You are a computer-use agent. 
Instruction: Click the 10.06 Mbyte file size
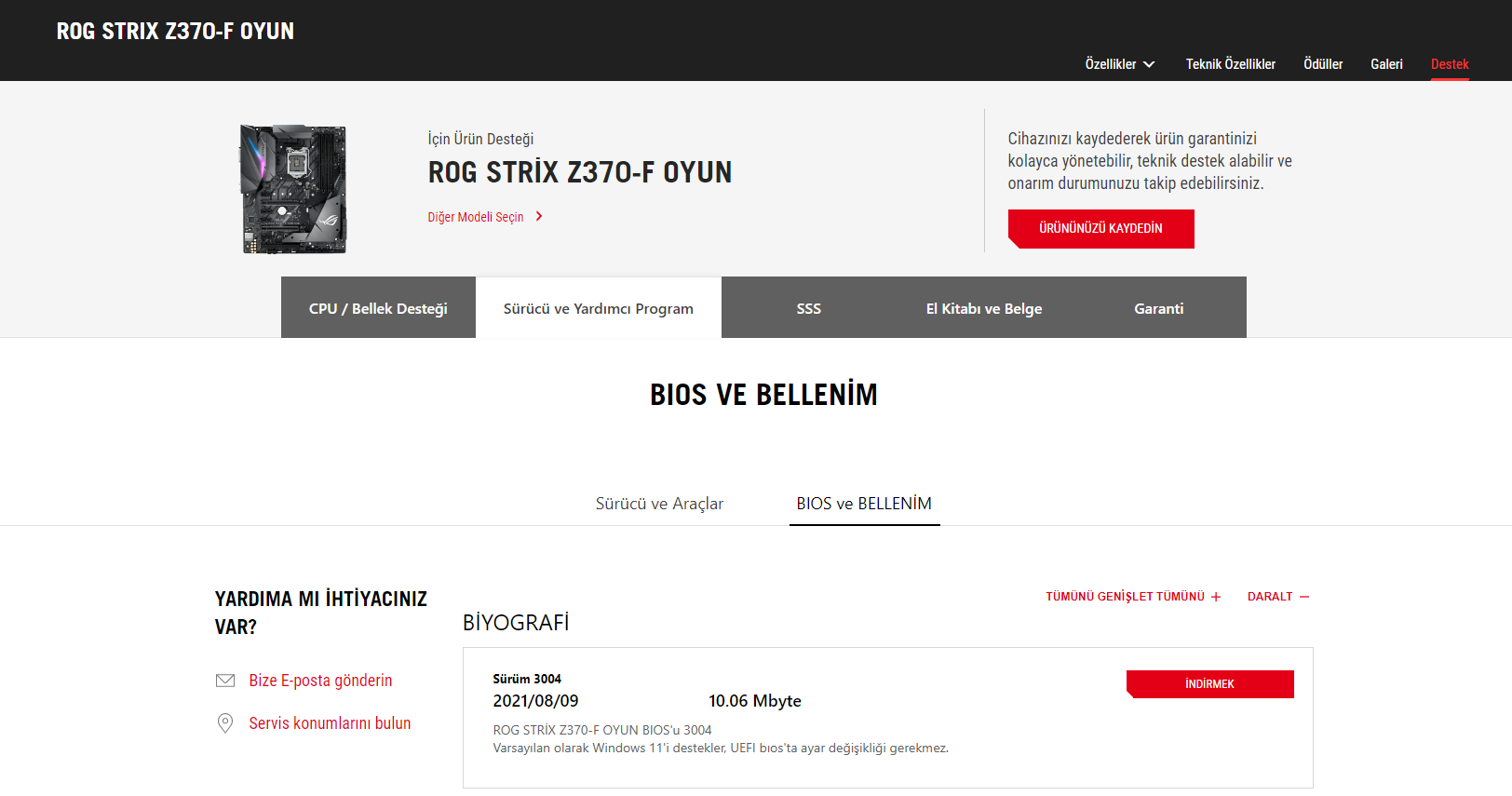pyautogui.click(x=755, y=701)
